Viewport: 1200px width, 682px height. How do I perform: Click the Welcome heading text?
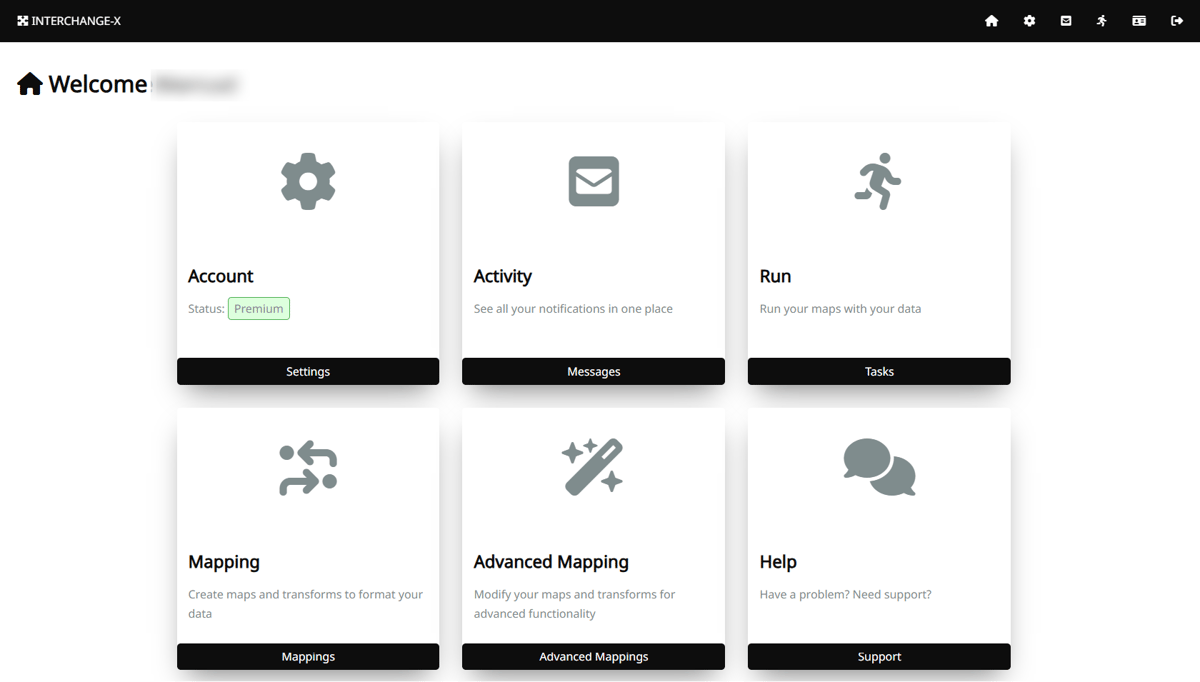[x=98, y=84]
